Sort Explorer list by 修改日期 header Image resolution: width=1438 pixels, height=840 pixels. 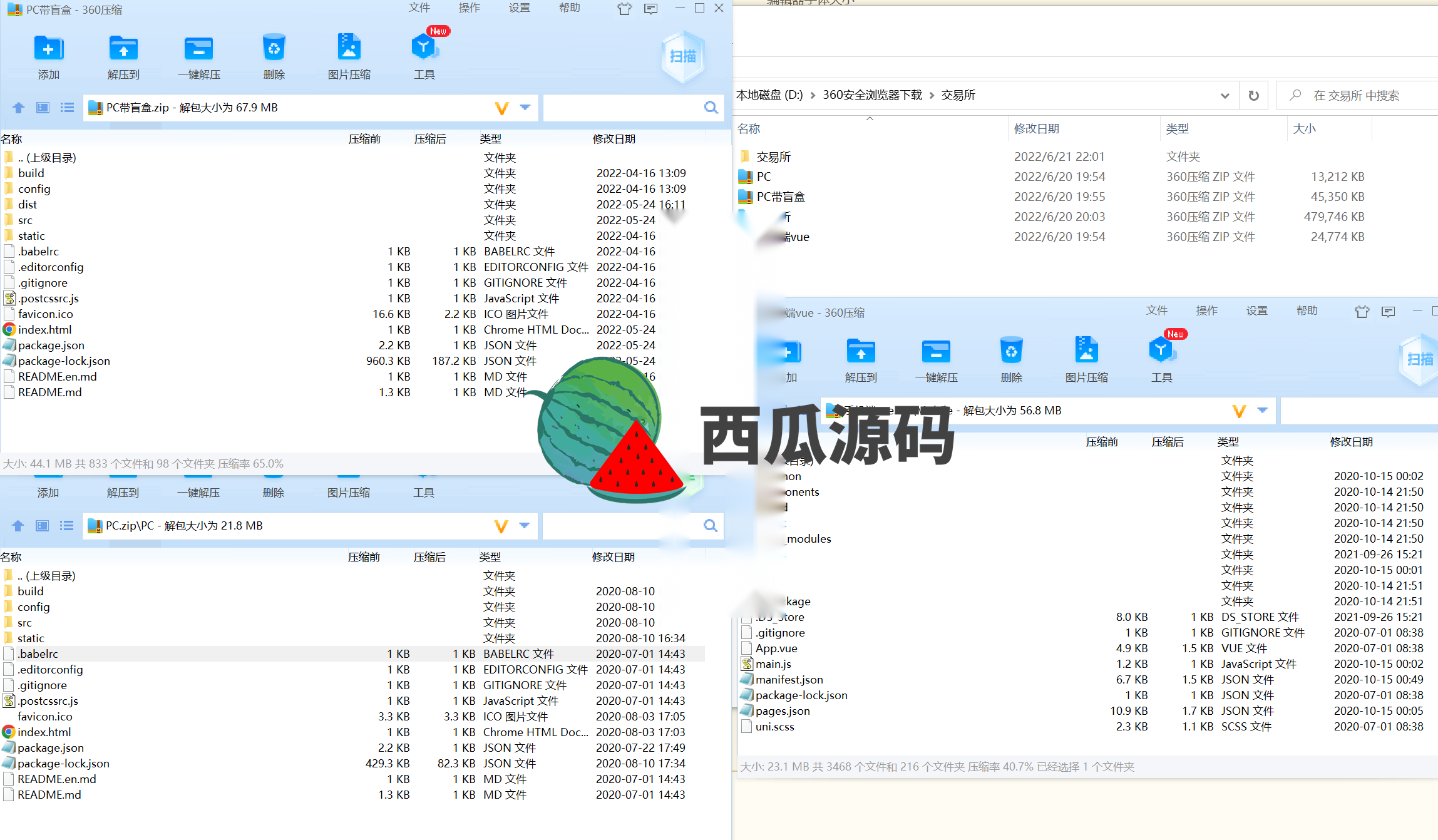coord(1037,129)
